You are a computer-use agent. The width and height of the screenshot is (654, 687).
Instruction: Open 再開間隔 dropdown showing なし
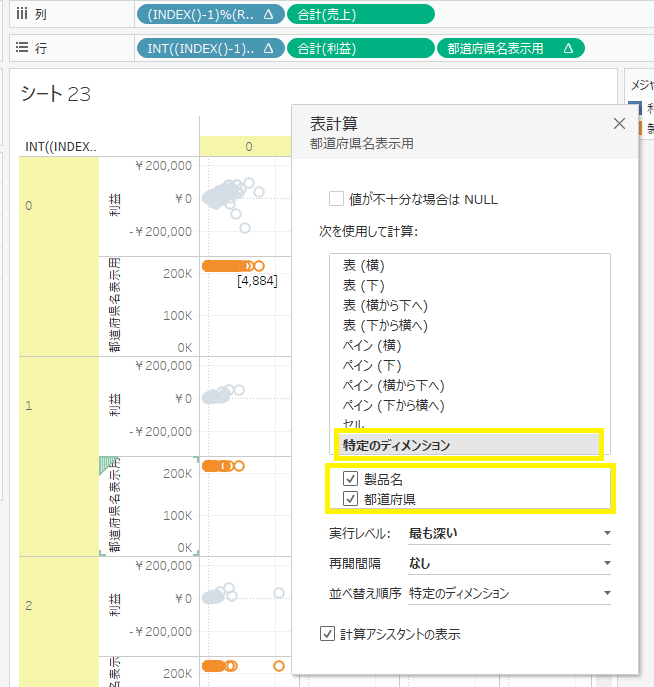pyautogui.click(x=509, y=563)
